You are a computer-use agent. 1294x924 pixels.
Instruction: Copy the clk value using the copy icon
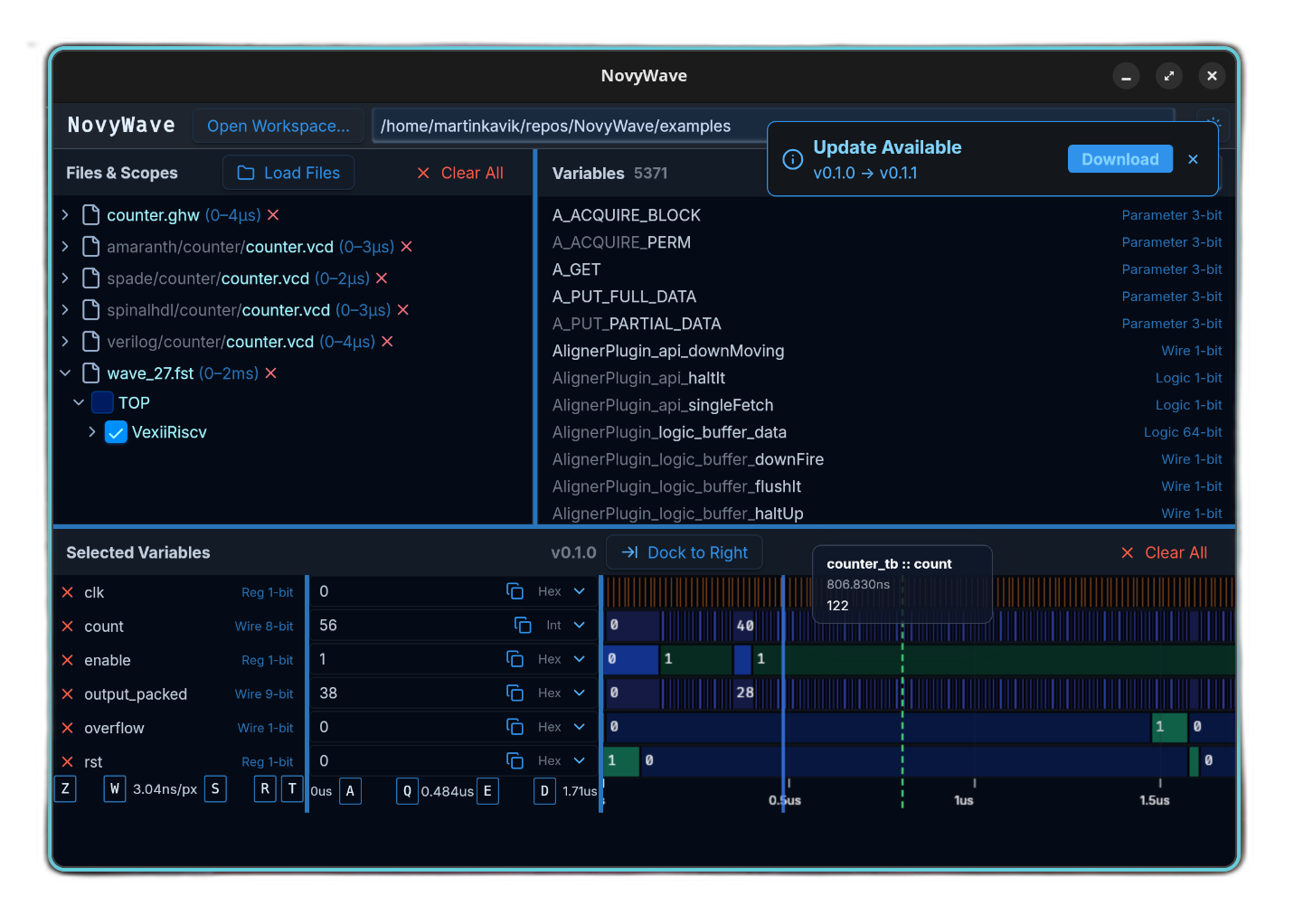pyautogui.click(x=515, y=591)
